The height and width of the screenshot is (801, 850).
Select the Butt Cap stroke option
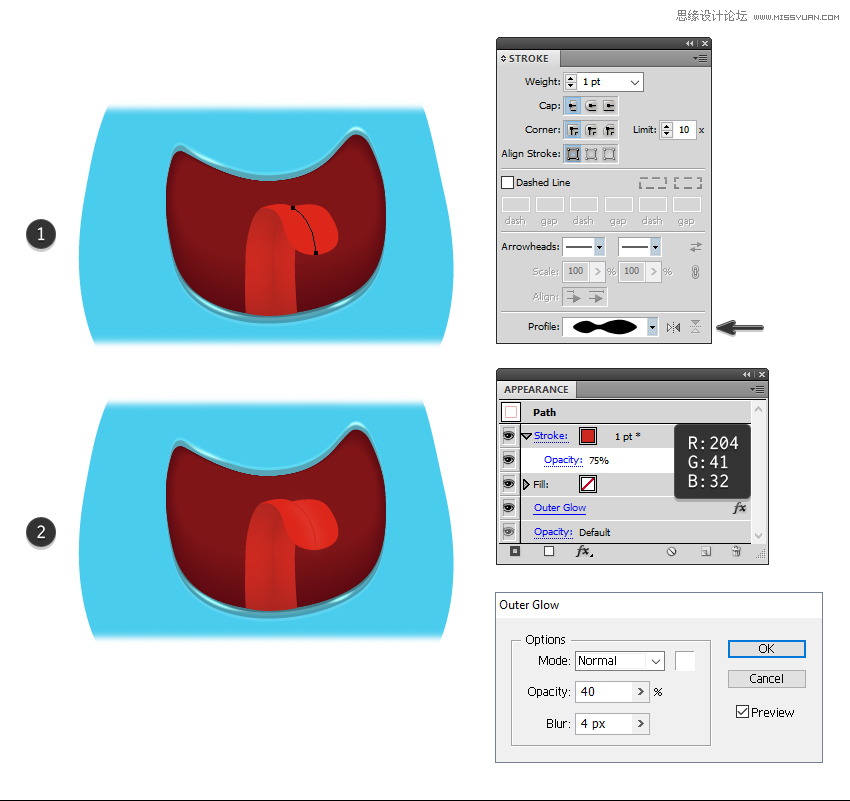572,106
